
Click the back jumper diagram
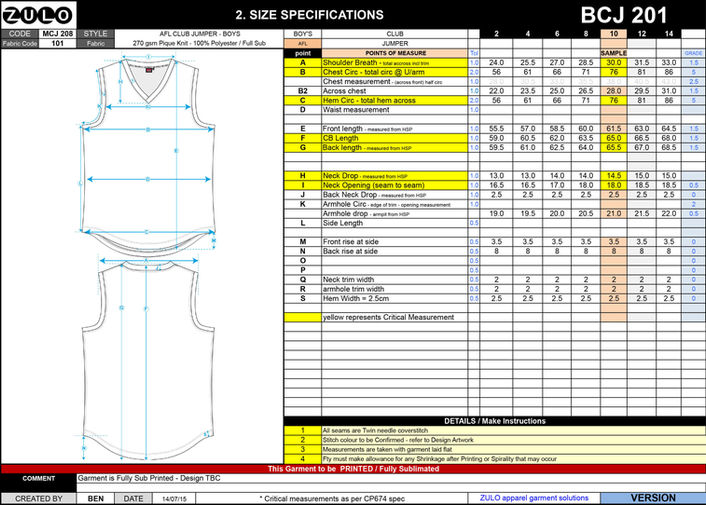click(148, 359)
